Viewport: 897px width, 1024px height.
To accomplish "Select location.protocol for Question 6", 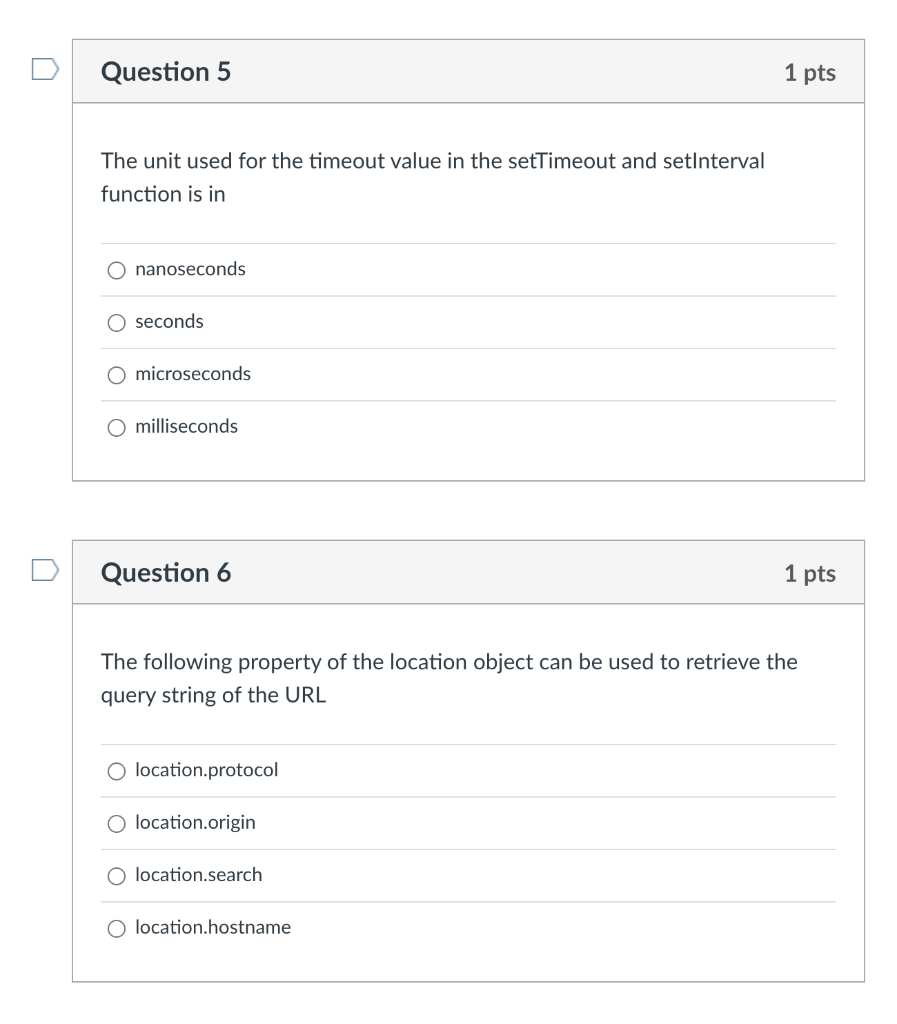I will pyautogui.click(x=116, y=770).
